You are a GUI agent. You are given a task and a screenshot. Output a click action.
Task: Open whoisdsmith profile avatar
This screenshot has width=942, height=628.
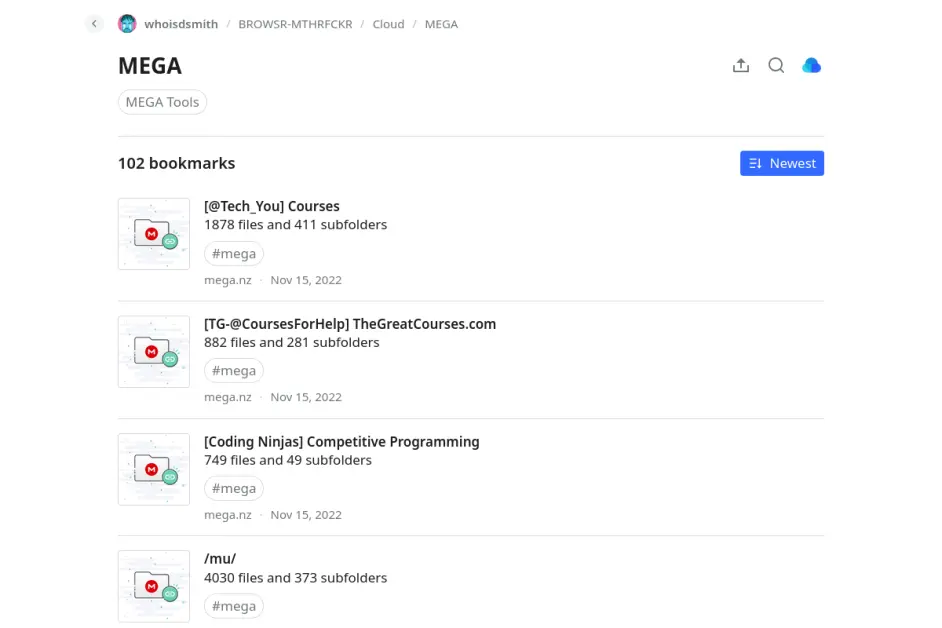coord(127,24)
